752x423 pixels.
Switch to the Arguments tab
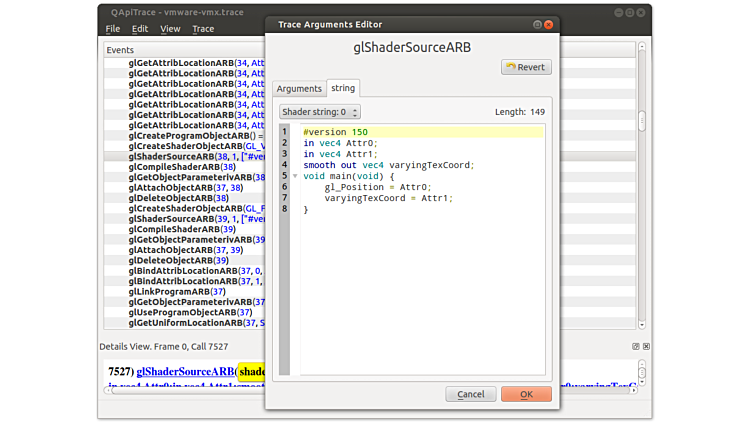click(x=299, y=89)
